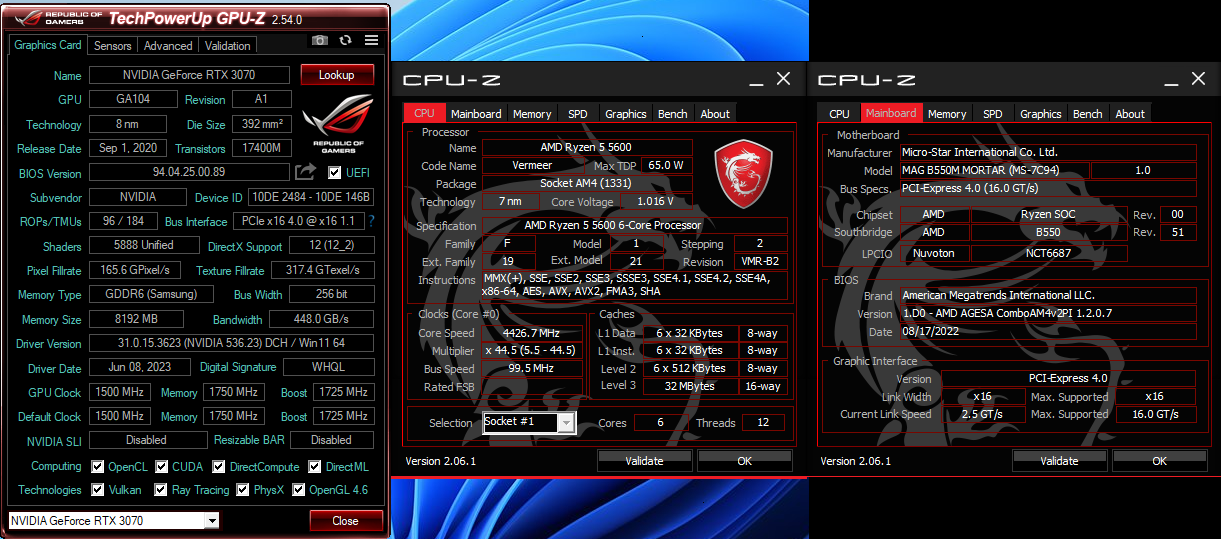This screenshot has height=539, width=1221.
Task: Click the motherboard Model MAG B550M MORTAR field
Action: [994, 170]
